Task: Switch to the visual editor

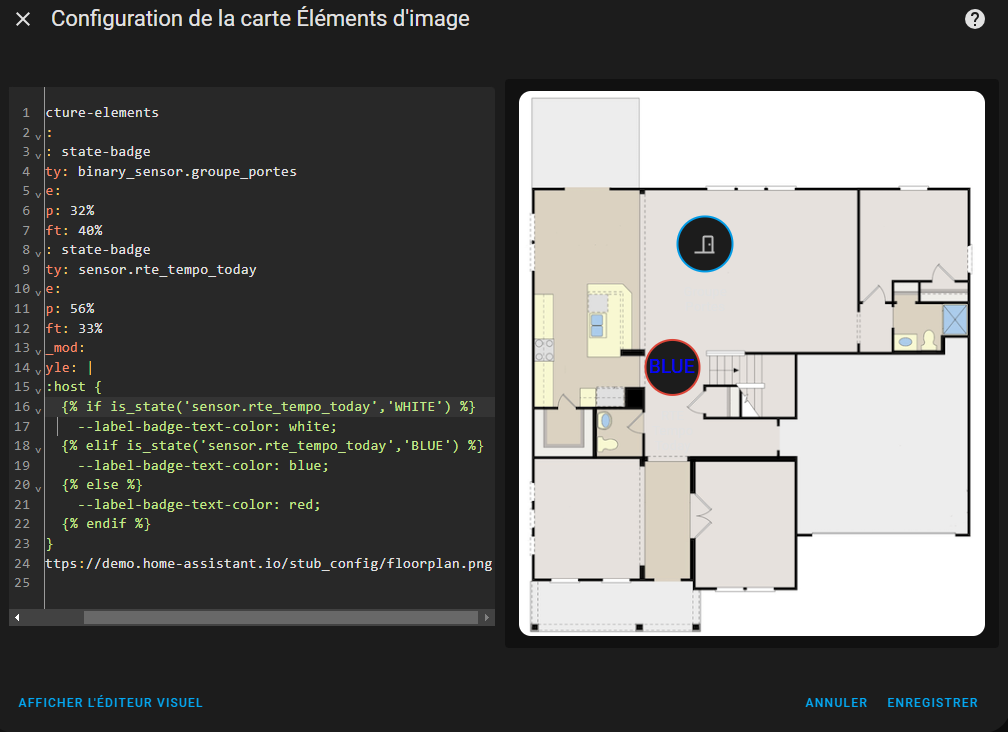Action: pyautogui.click(x=111, y=702)
